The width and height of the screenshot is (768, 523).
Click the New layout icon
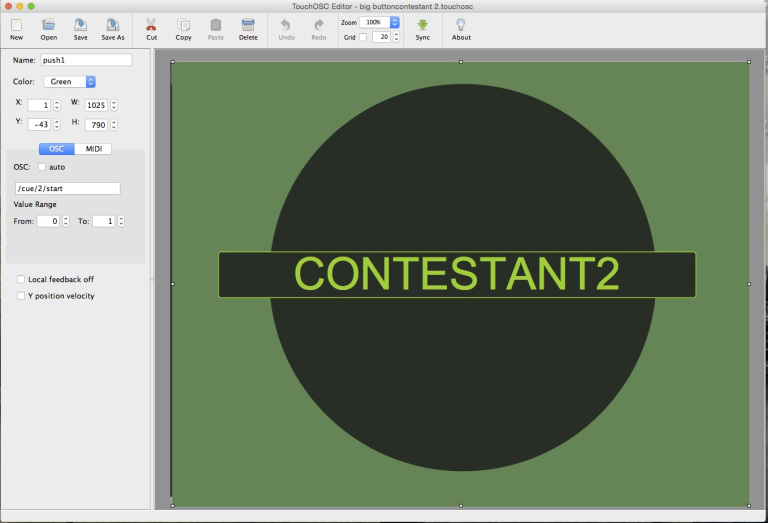[16, 25]
